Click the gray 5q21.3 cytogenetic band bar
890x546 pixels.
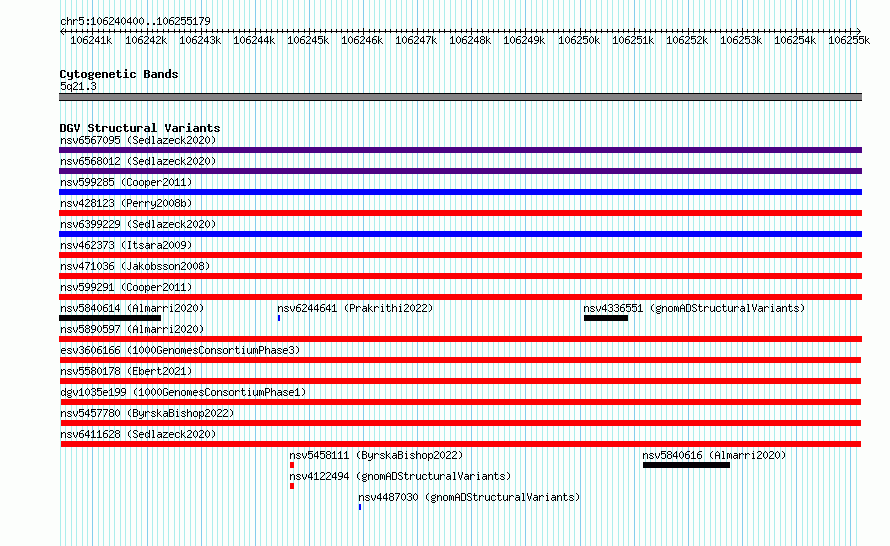pyautogui.click(x=460, y=97)
